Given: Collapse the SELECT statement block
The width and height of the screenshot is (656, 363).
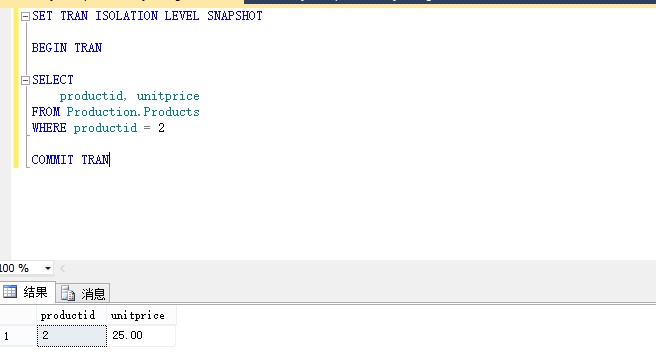Looking at the screenshot, I should click(x=26, y=80).
